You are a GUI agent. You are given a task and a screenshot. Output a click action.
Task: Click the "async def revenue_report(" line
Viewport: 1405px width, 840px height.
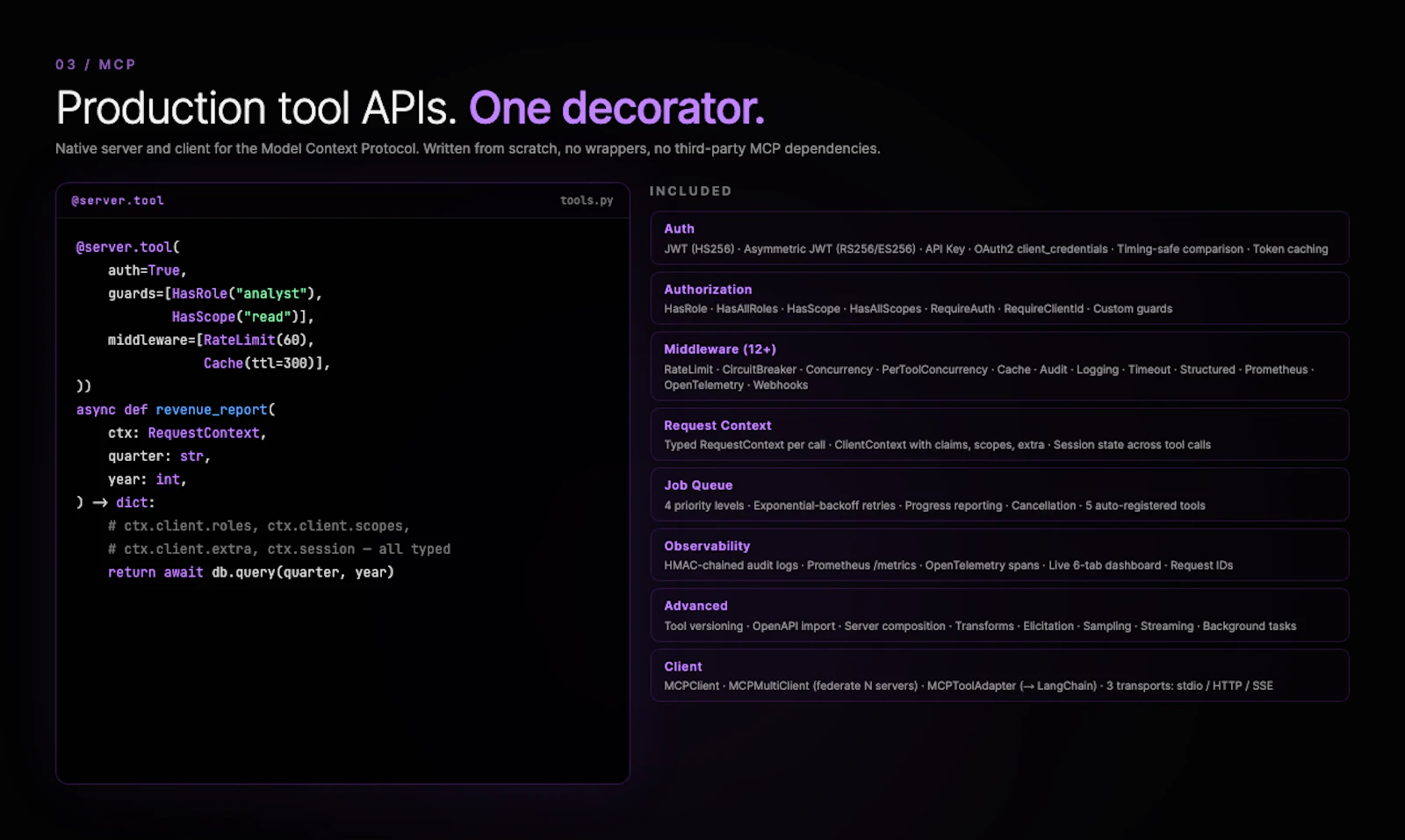click(176, 410)
